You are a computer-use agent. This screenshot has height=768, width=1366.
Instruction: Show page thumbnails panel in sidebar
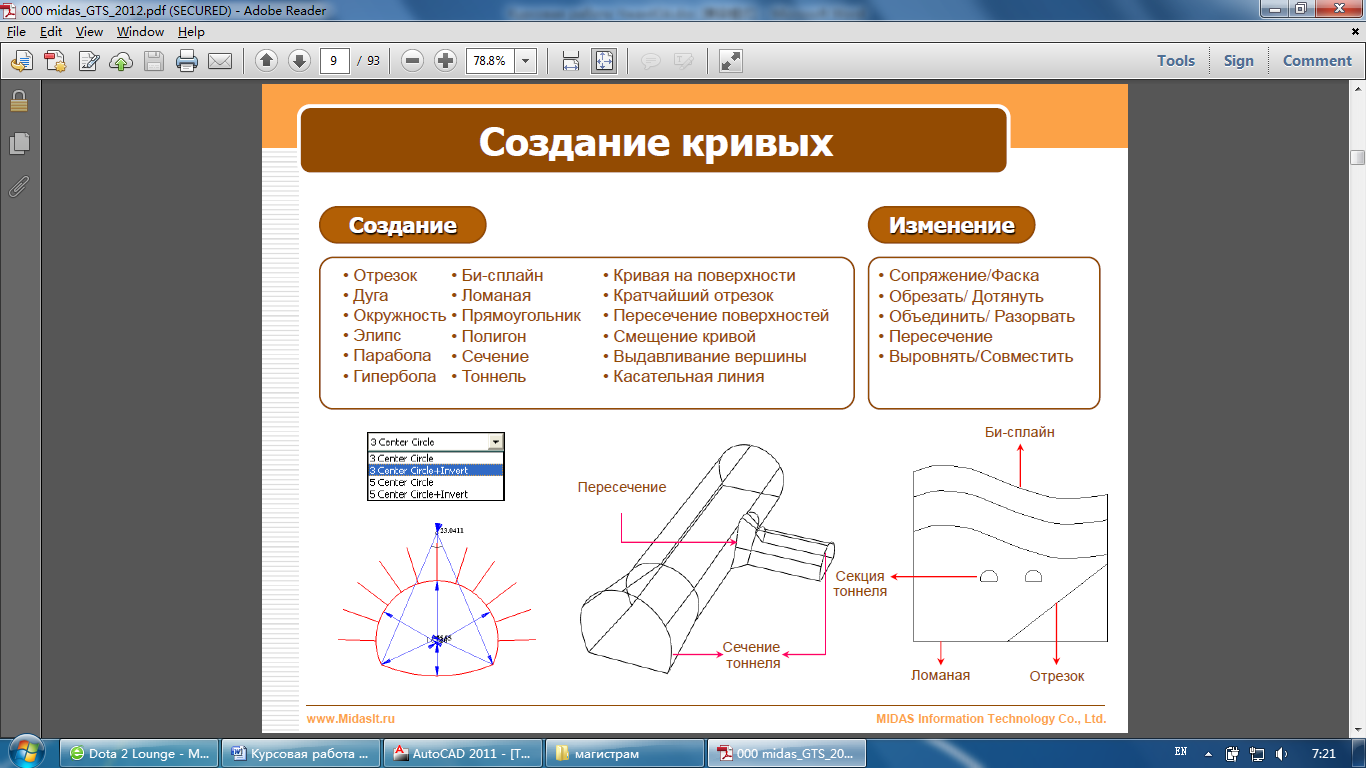(x=18, y=144)
